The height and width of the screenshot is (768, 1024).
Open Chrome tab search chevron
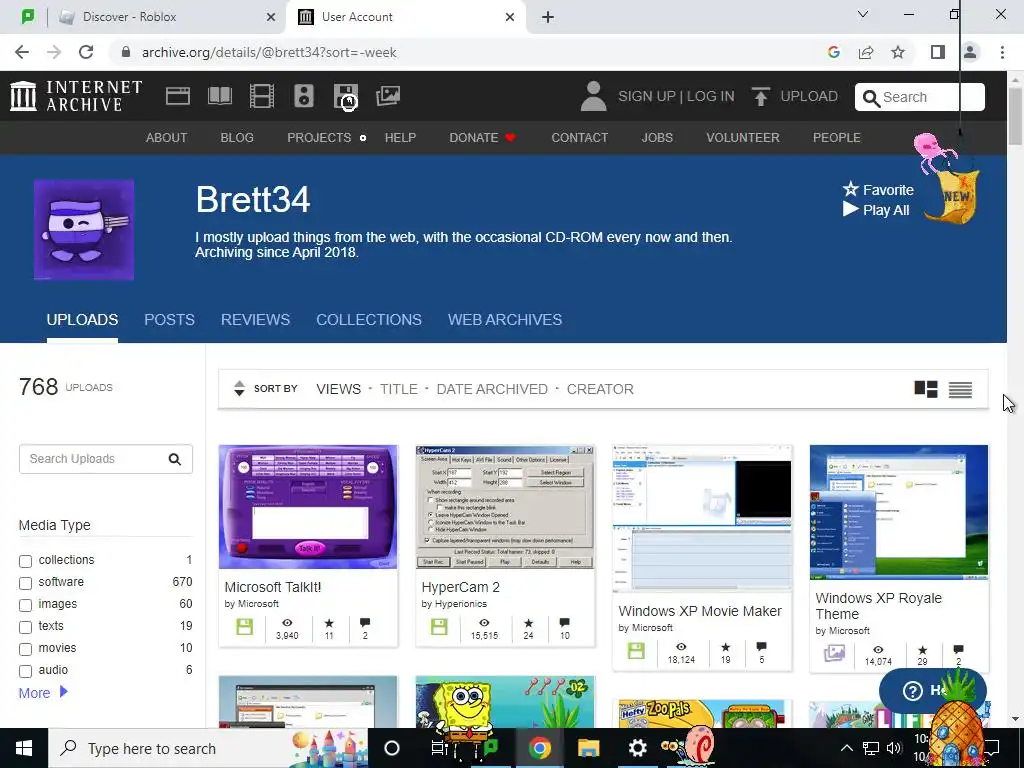pyautogui.click(x=863, y=14)
